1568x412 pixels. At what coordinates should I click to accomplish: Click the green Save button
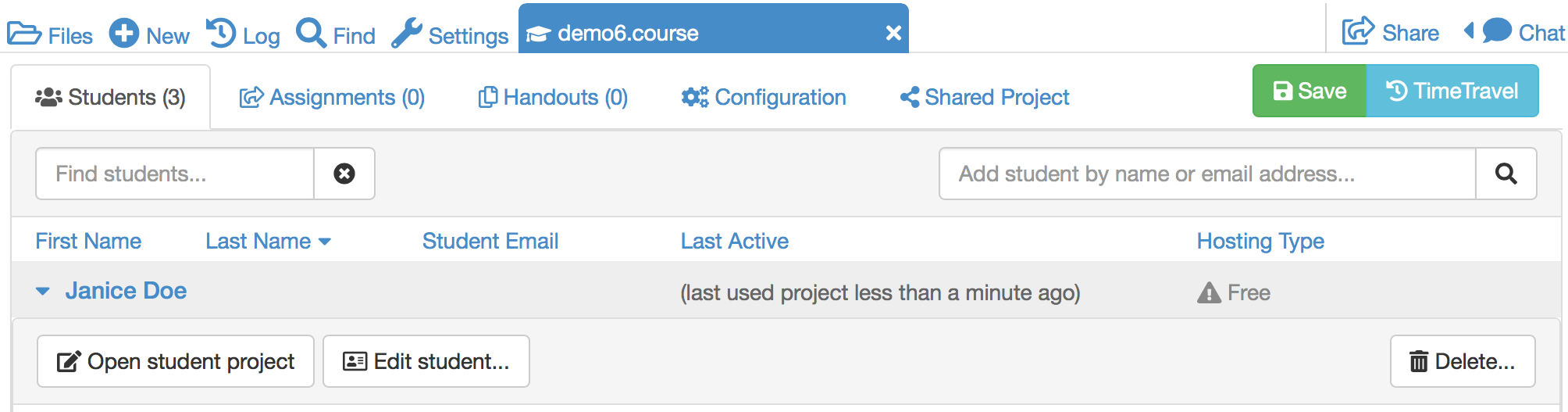[x=1310, y=91]
